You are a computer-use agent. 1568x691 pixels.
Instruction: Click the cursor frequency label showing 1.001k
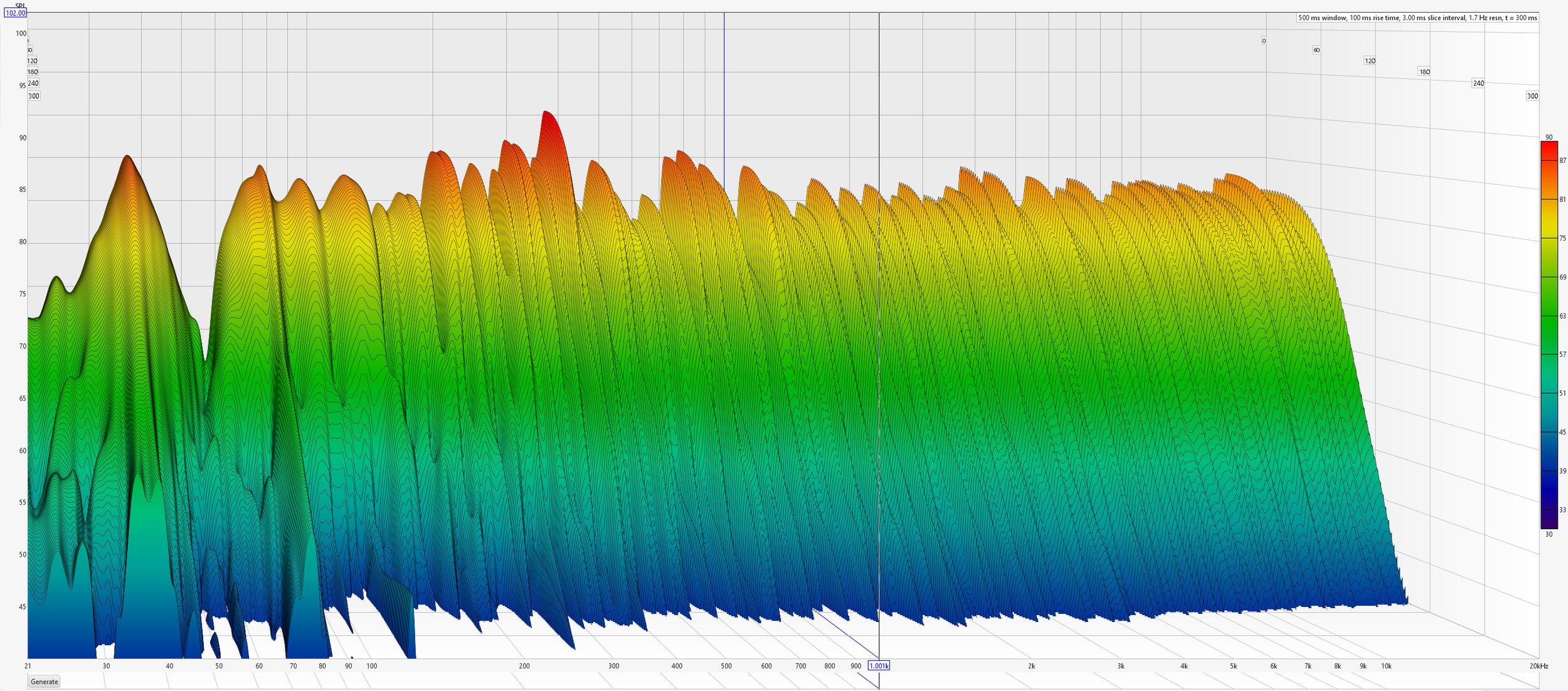878,667
